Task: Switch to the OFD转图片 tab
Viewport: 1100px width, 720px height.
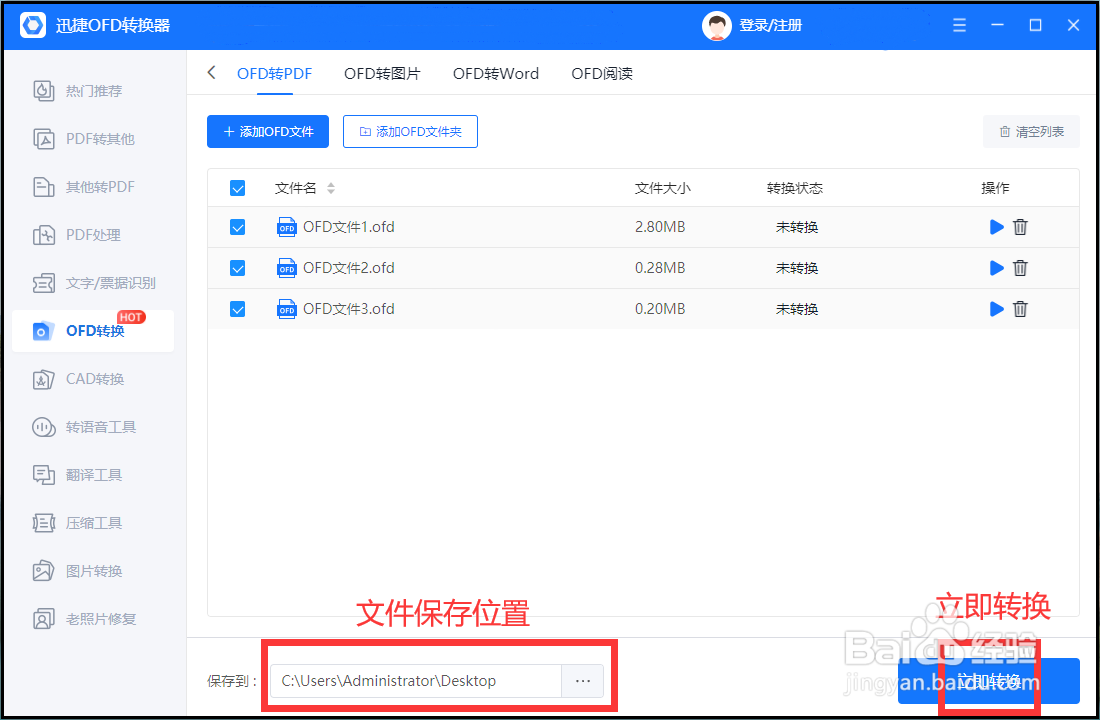Action: (x=382, y=74)
